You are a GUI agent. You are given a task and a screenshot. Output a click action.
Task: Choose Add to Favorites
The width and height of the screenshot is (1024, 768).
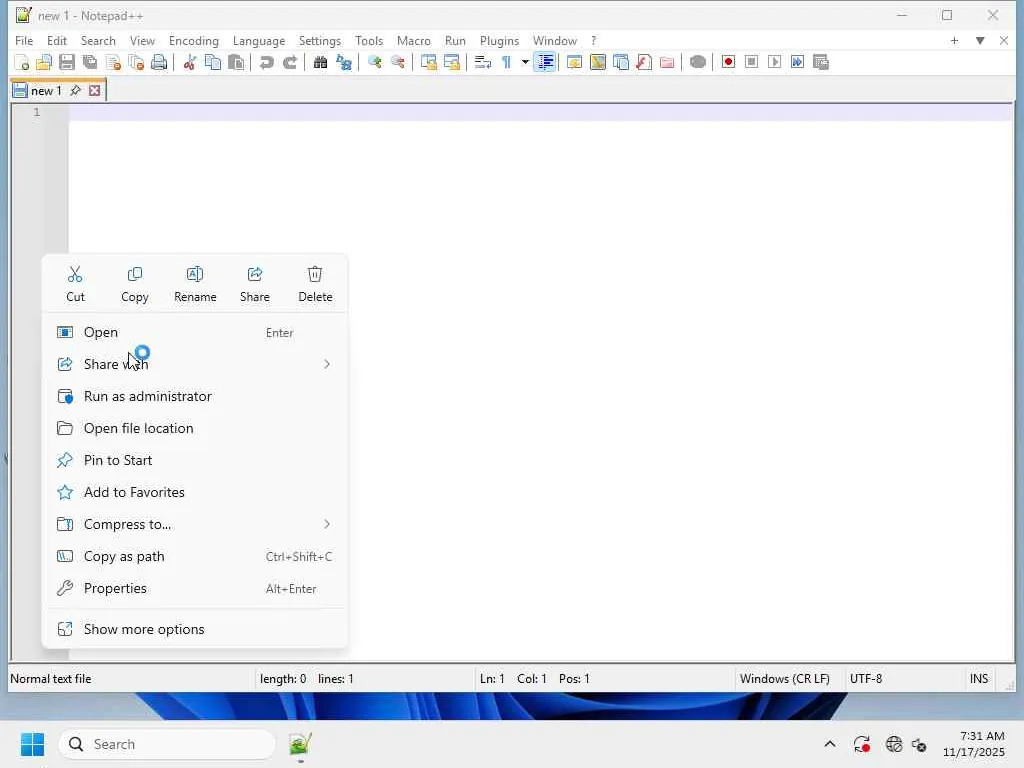tap(195, 492)
